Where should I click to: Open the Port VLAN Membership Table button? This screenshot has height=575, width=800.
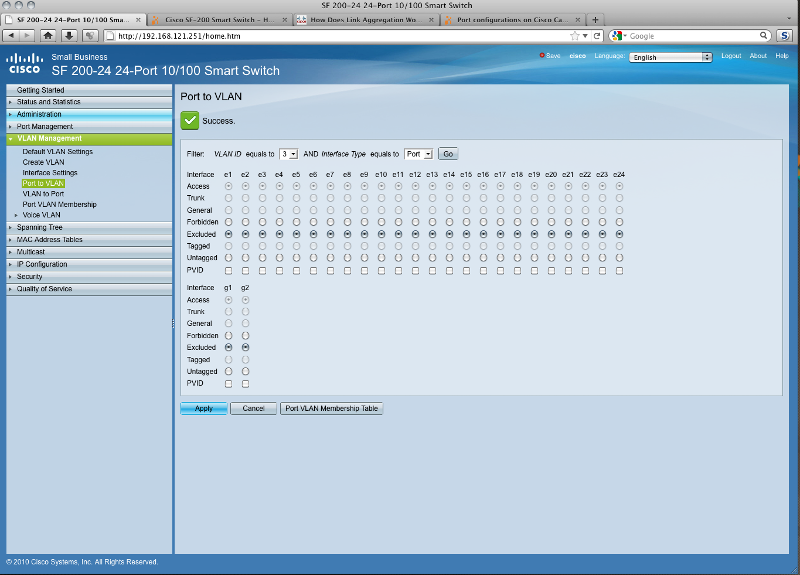(331, 408)
